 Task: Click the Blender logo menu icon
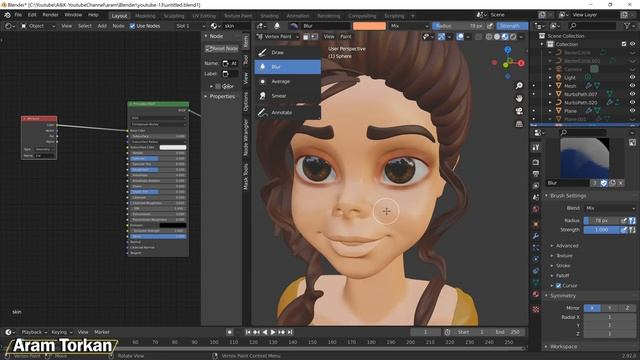(7, 15)
